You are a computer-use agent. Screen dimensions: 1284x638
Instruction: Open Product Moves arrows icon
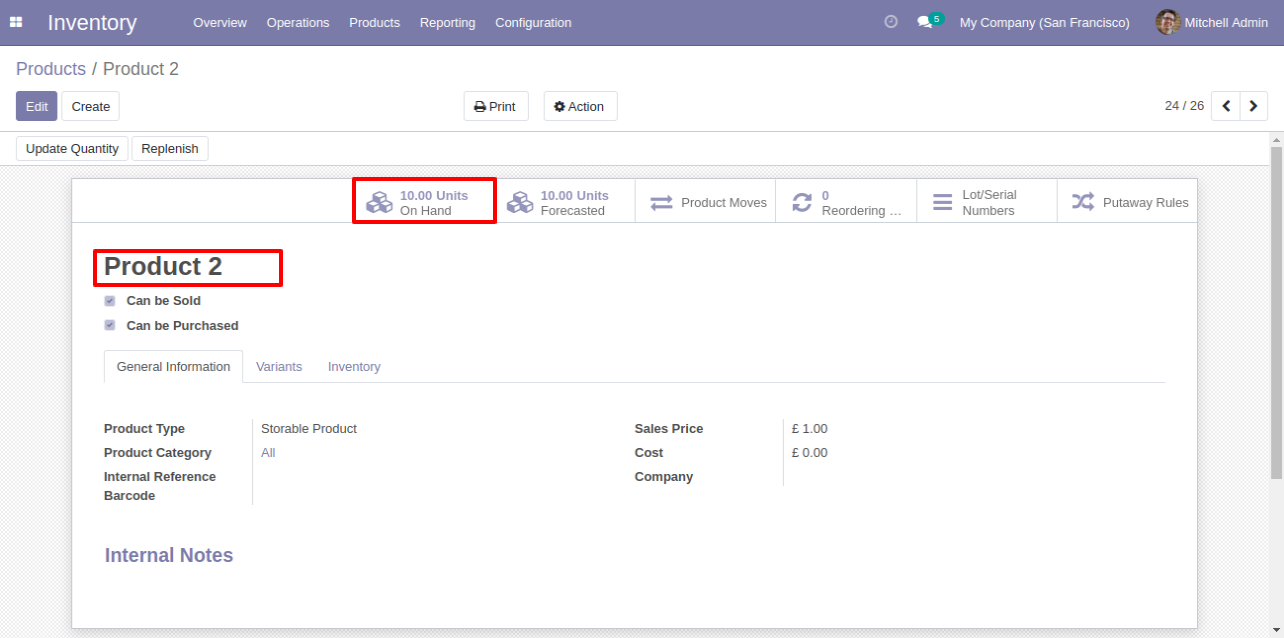click(x=661, y=203)
